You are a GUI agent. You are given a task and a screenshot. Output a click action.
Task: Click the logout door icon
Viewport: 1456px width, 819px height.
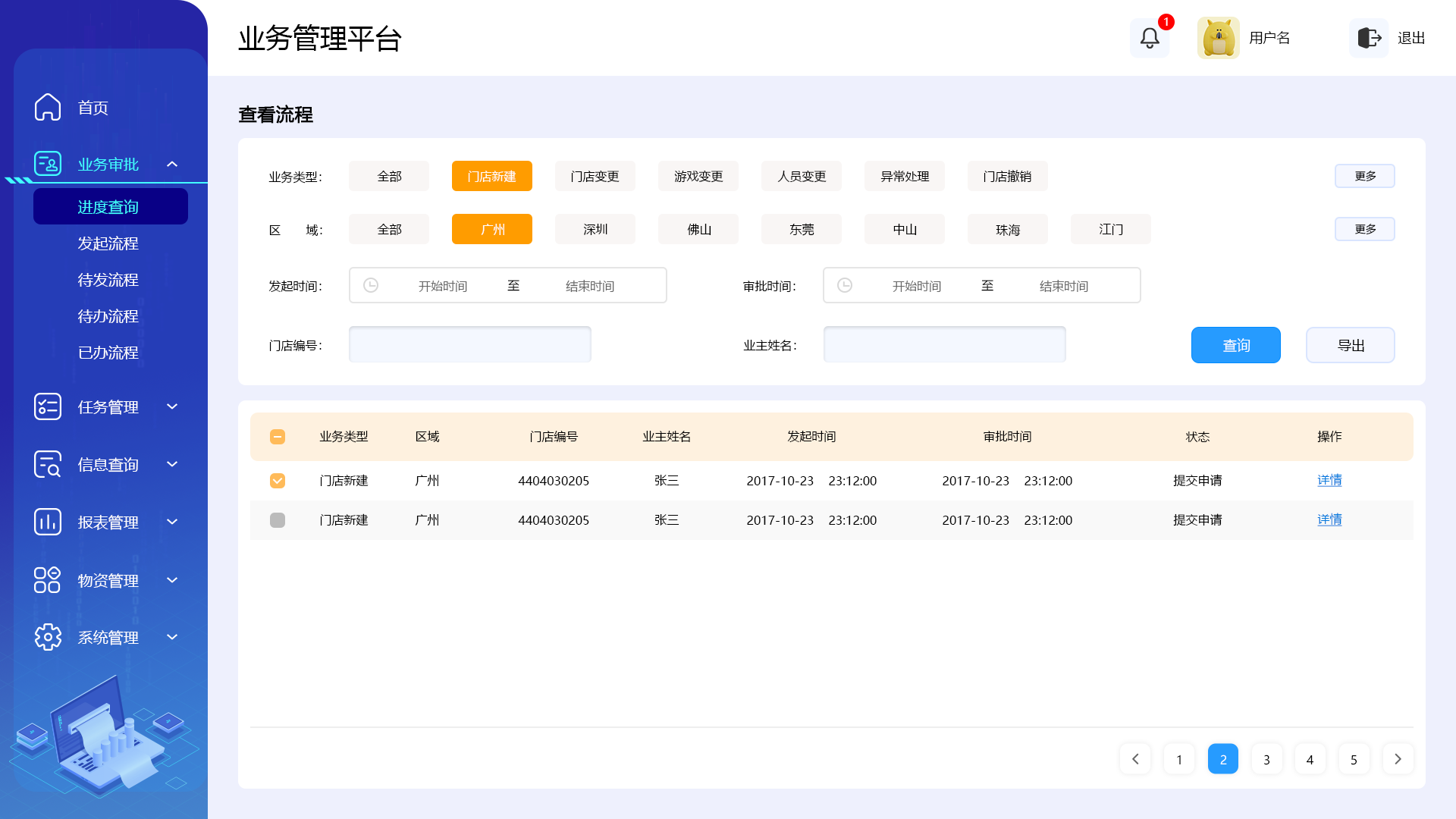1369,38
